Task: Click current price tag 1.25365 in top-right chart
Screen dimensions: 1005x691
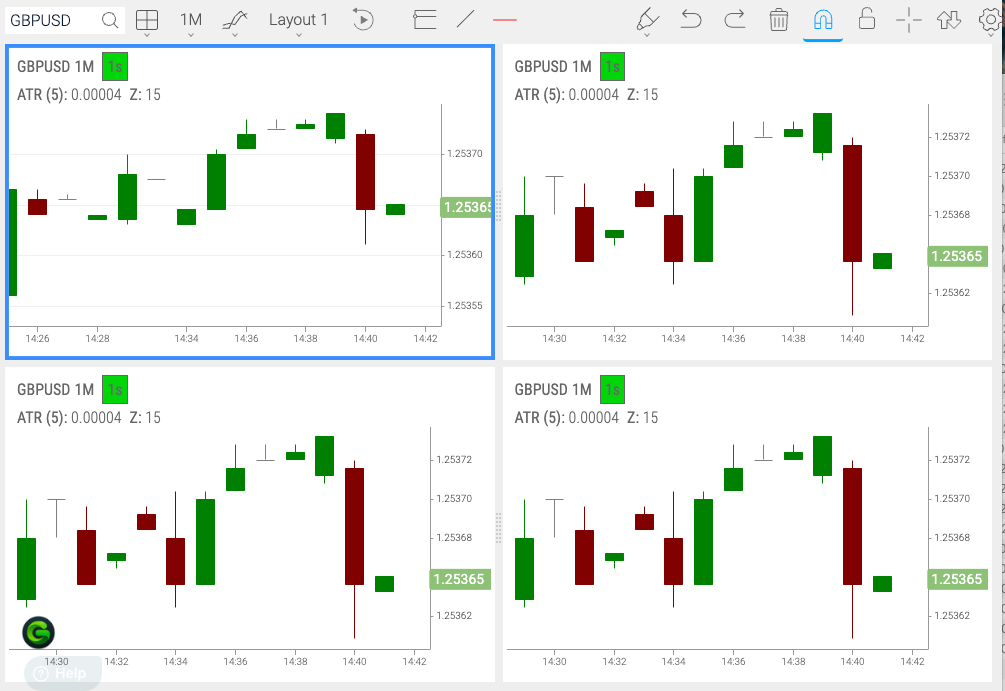Action: [957, 256]
